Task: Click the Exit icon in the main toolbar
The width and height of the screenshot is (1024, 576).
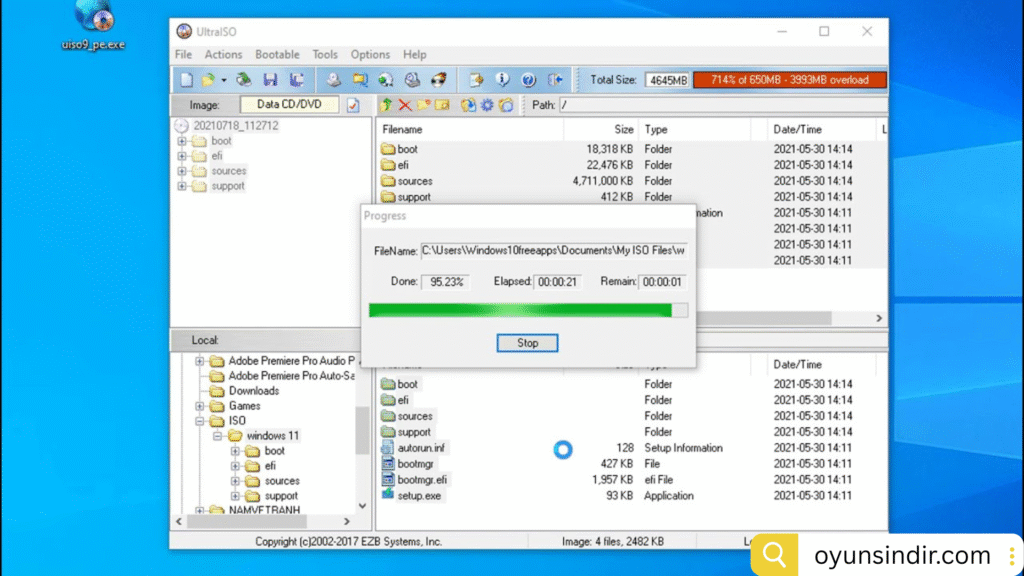Action: (x=556, y=80)
